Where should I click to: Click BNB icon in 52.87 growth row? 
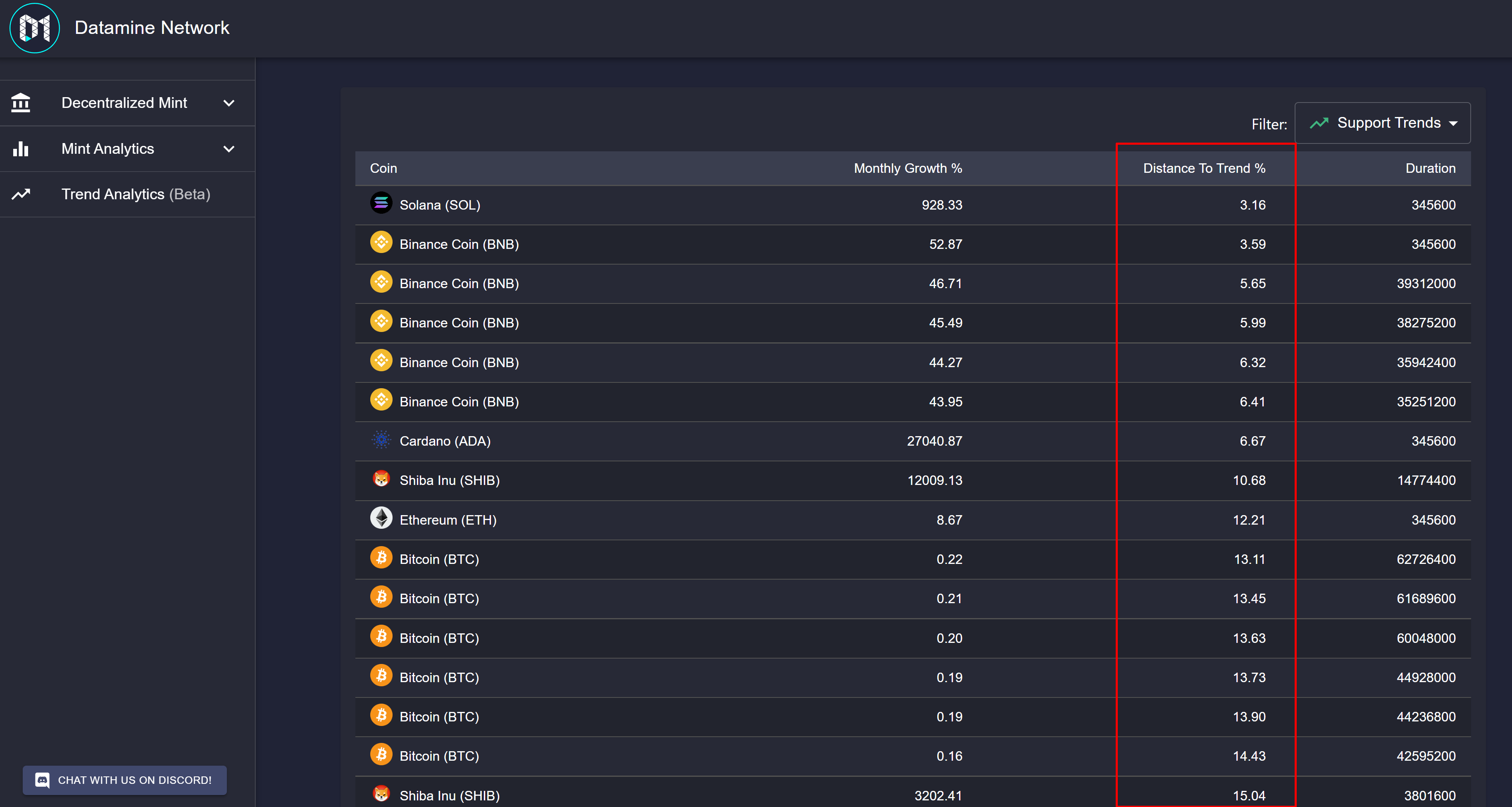coord(381,243)
